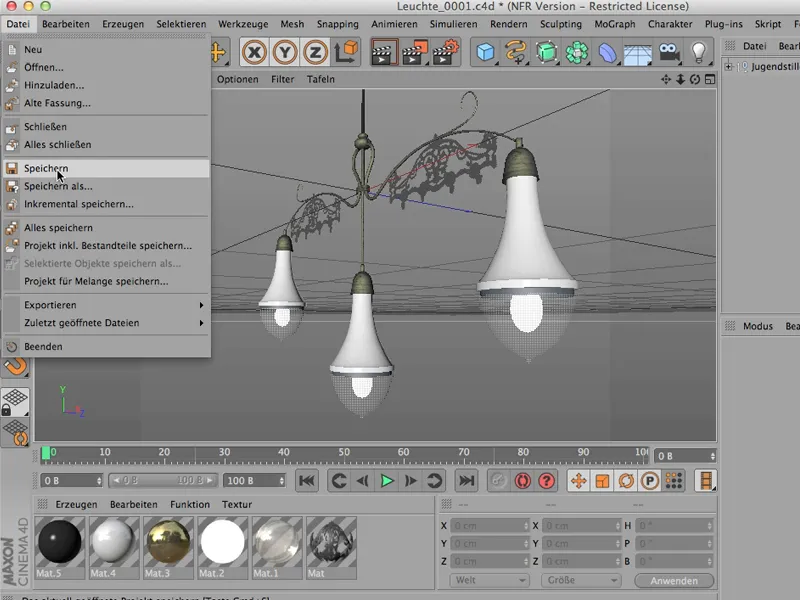This screenshot has height=600, width=800.
Task: Click frame 50 on timeline ruler
Action: [344, 453]
